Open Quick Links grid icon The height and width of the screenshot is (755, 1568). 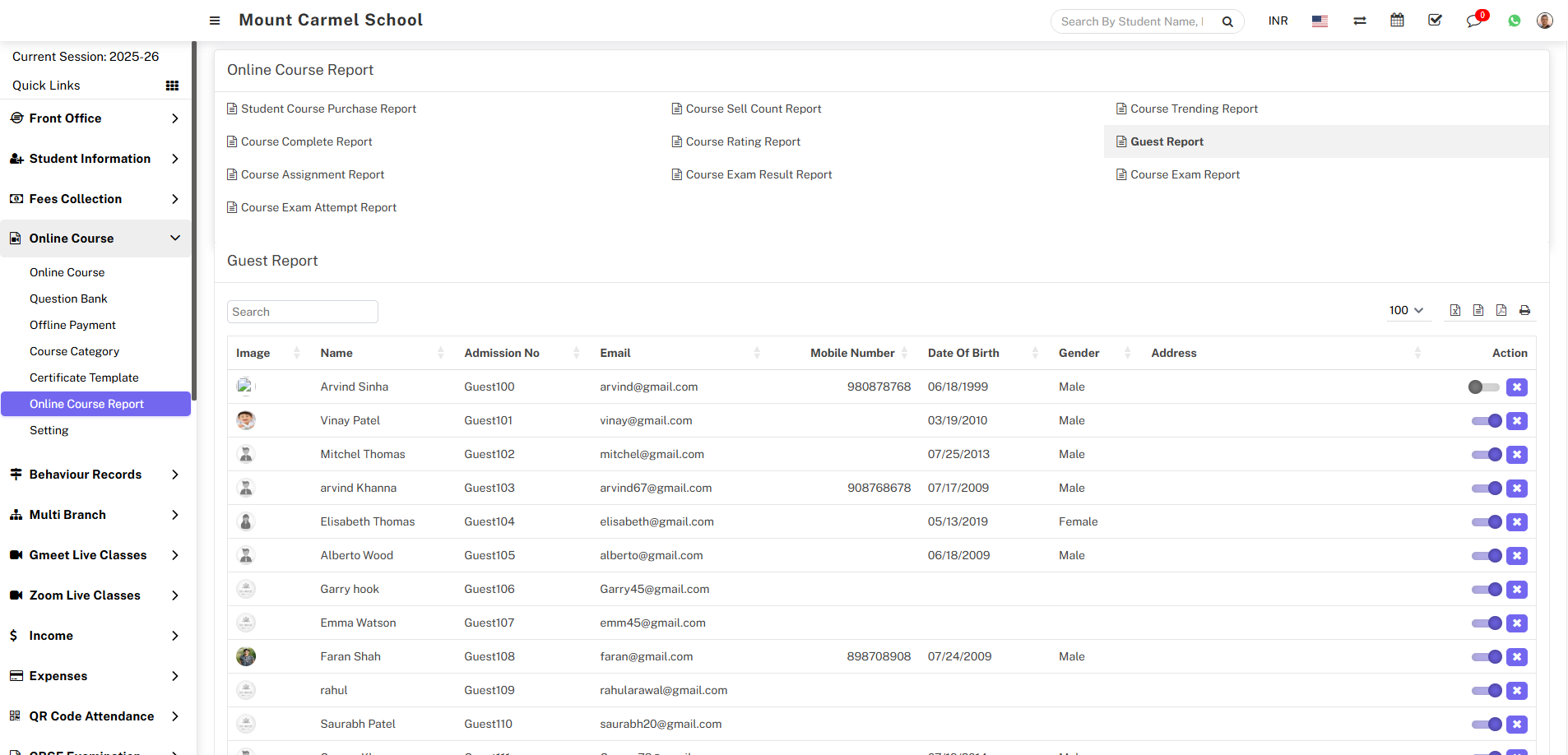coord(172,86)
